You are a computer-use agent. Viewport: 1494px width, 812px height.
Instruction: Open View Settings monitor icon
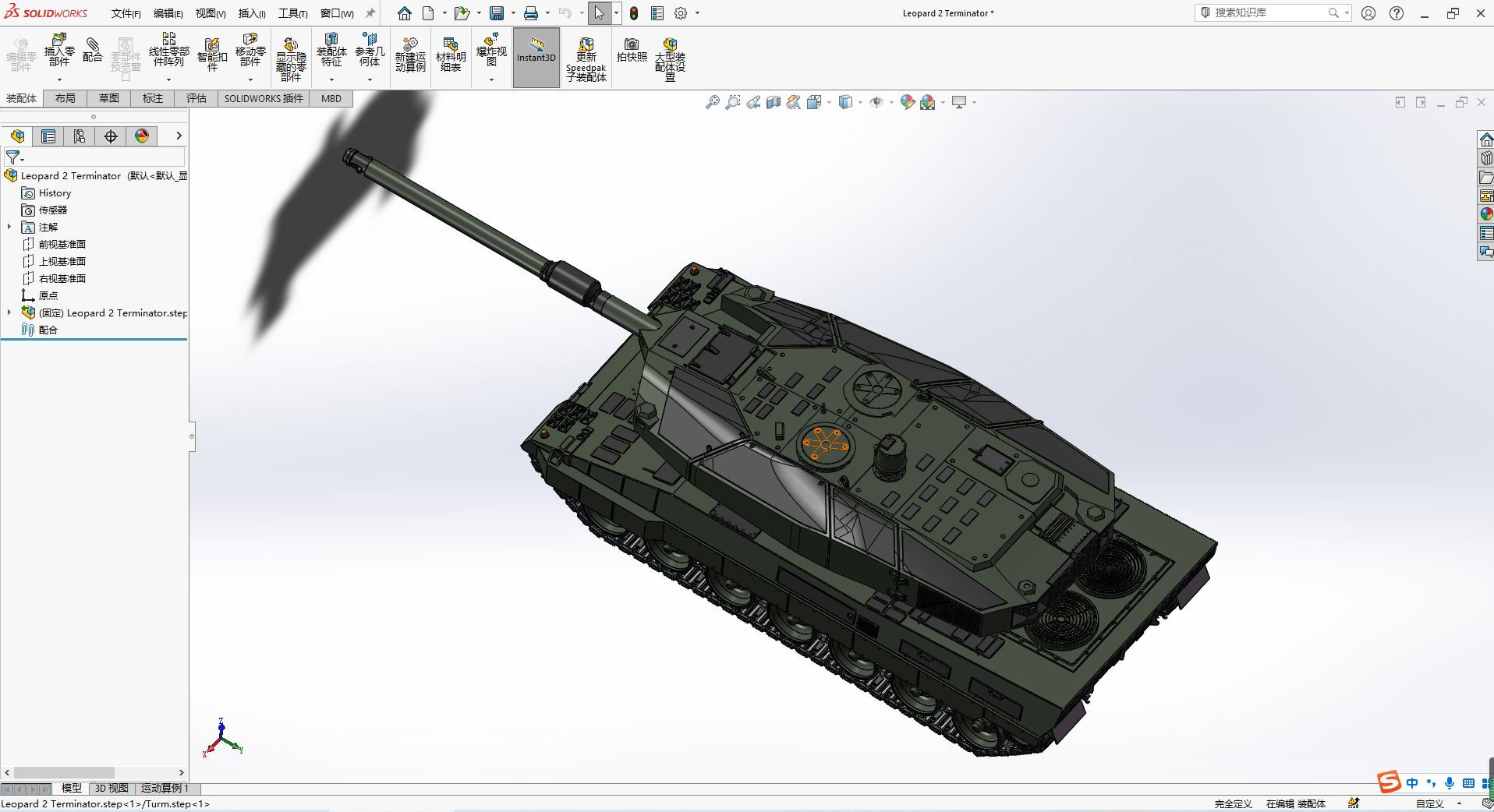point(959,102)
